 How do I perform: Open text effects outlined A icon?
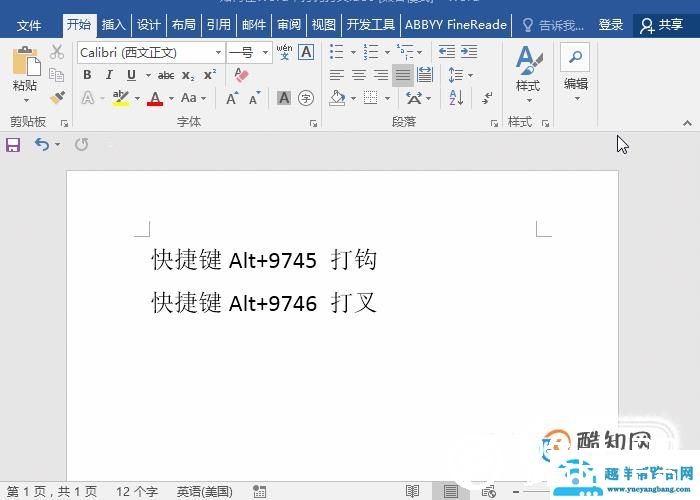(x=88, y=97)
